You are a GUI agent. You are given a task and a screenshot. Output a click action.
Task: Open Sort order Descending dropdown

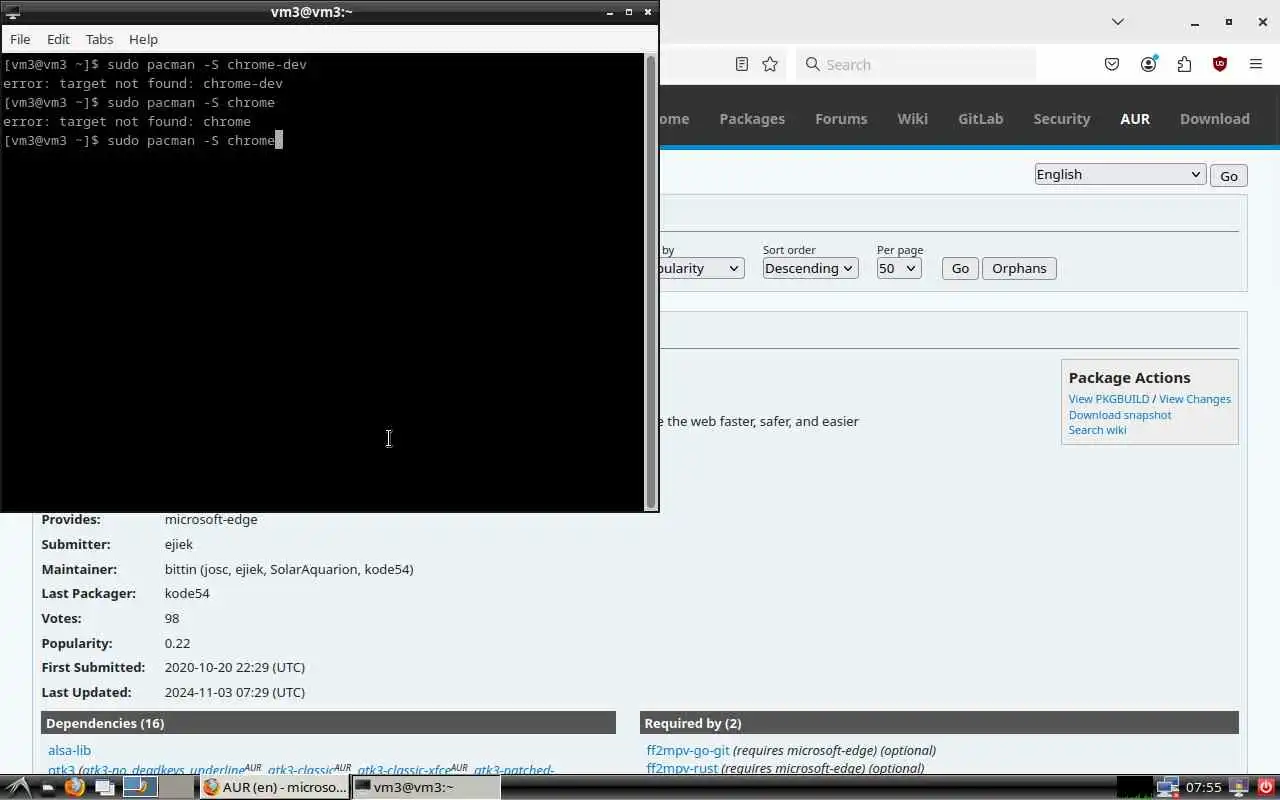click(810, 268)
